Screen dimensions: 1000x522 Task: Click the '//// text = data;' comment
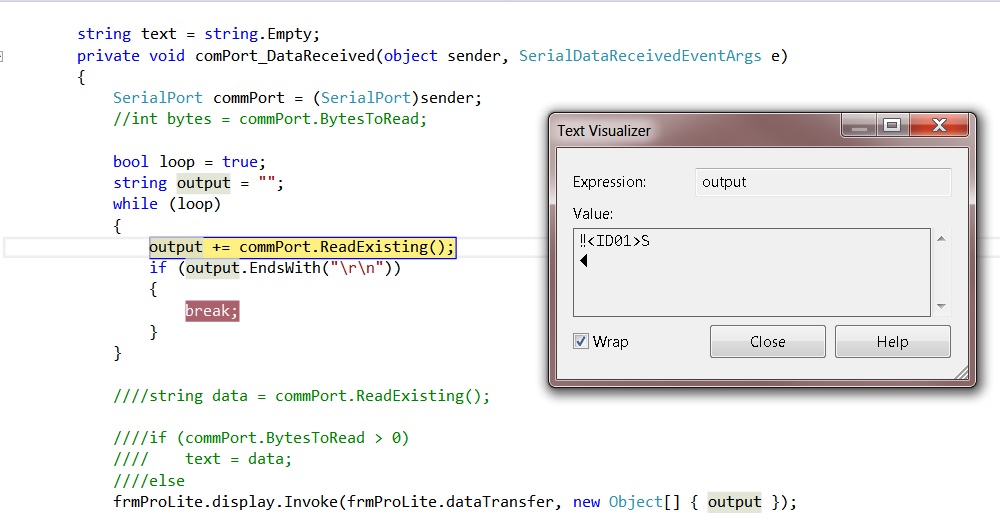(202, 459)
